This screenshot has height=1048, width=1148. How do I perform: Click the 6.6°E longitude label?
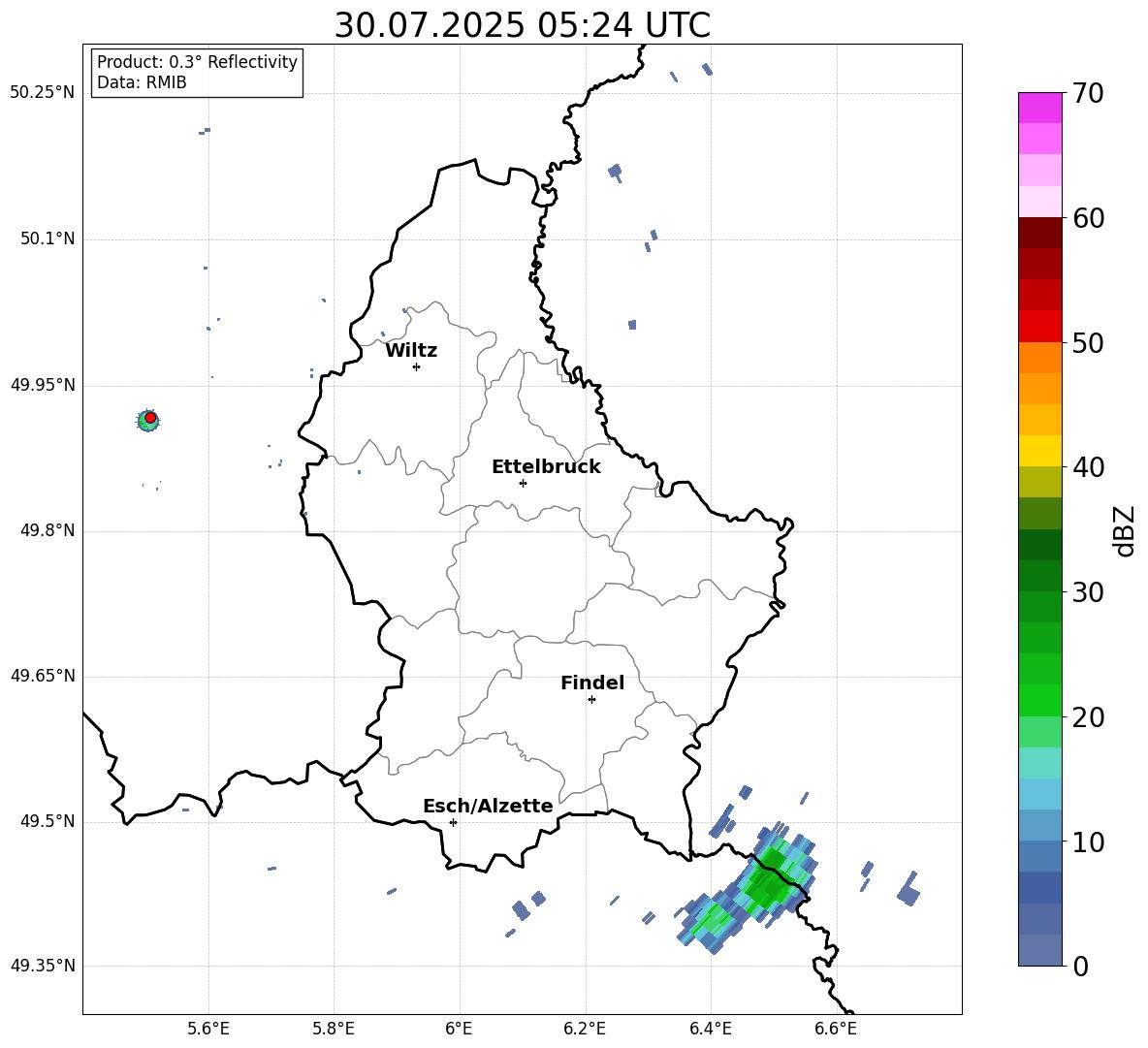[x=836, y=1029]
